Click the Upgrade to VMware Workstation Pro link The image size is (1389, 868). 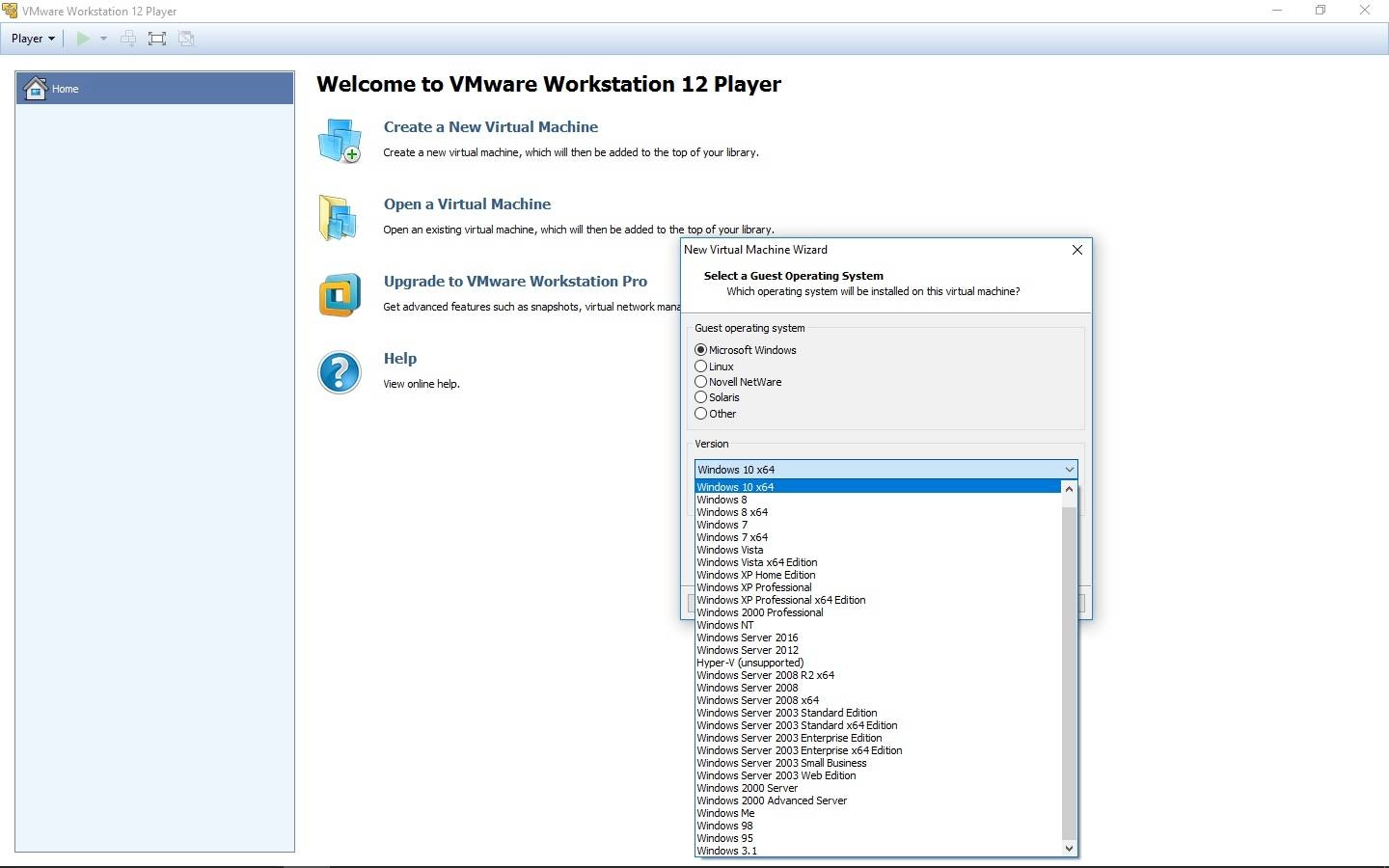click(515, 282)
